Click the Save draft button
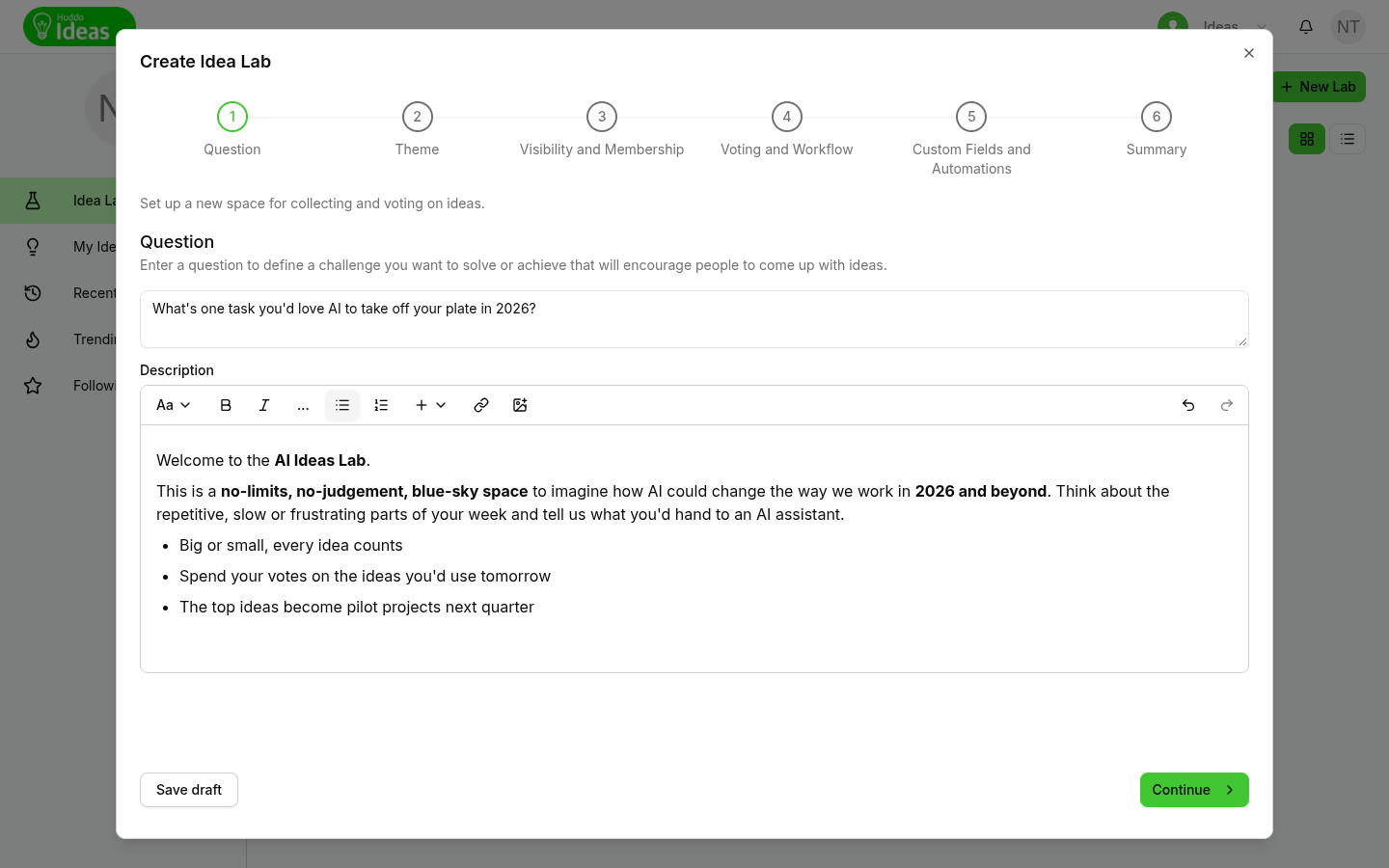 [189, 790]
